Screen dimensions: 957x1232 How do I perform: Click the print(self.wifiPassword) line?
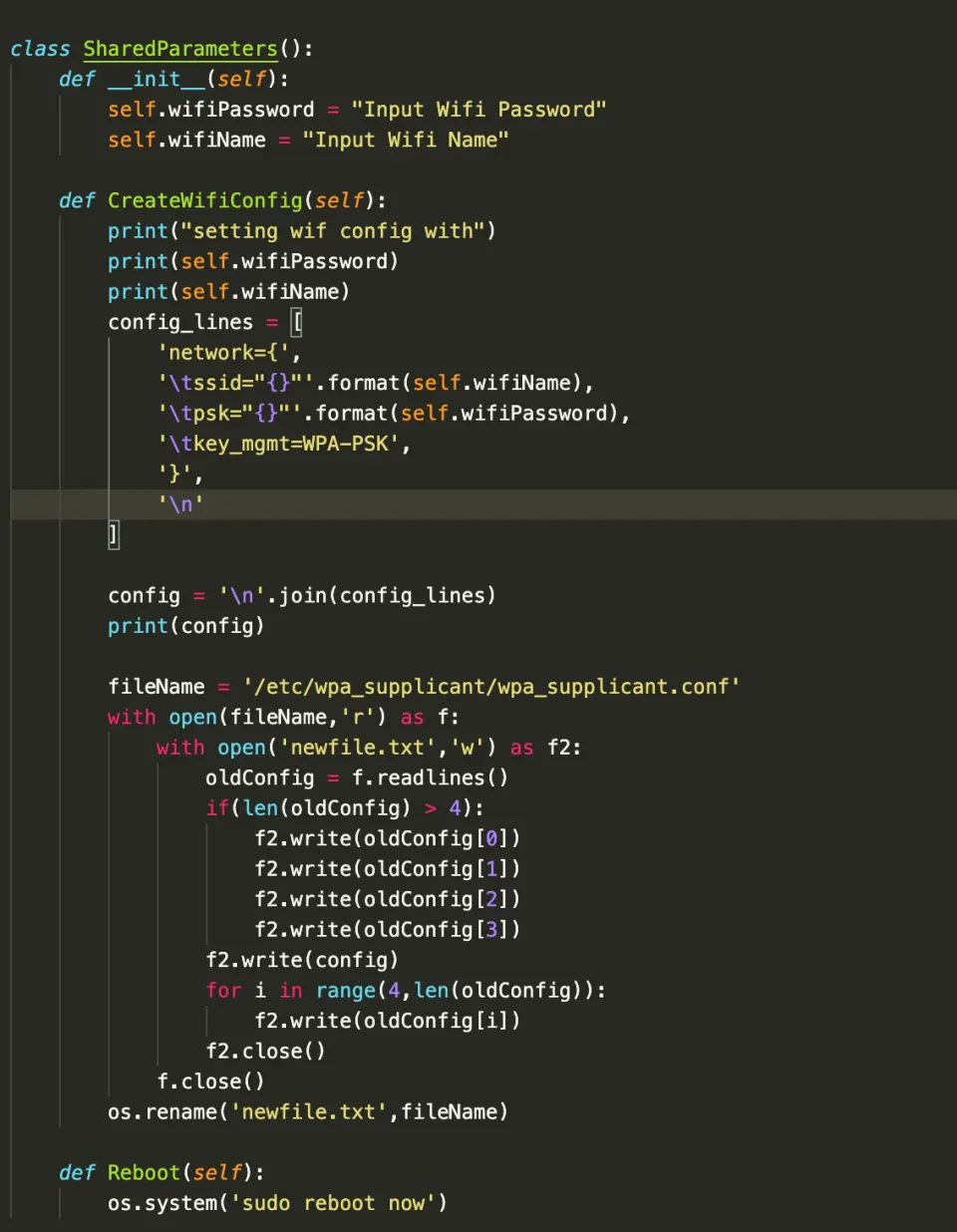click(x=253, y=261)
